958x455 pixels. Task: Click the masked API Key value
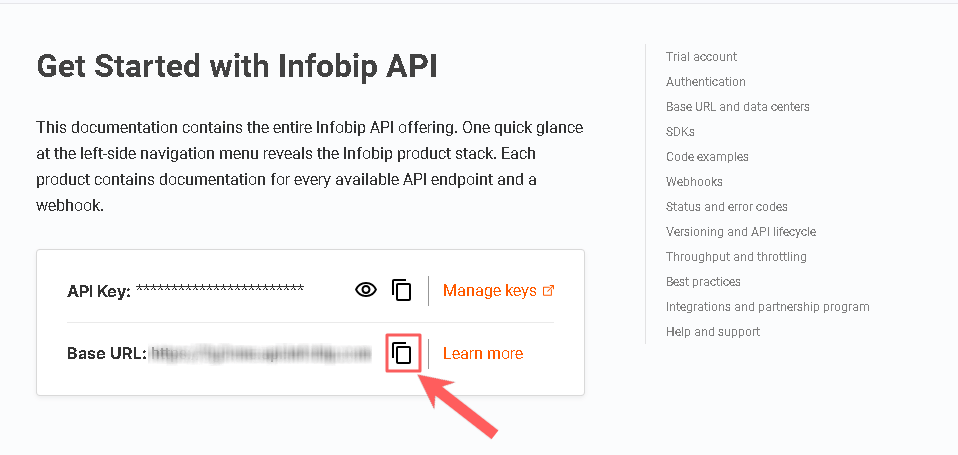click(219, 290)
